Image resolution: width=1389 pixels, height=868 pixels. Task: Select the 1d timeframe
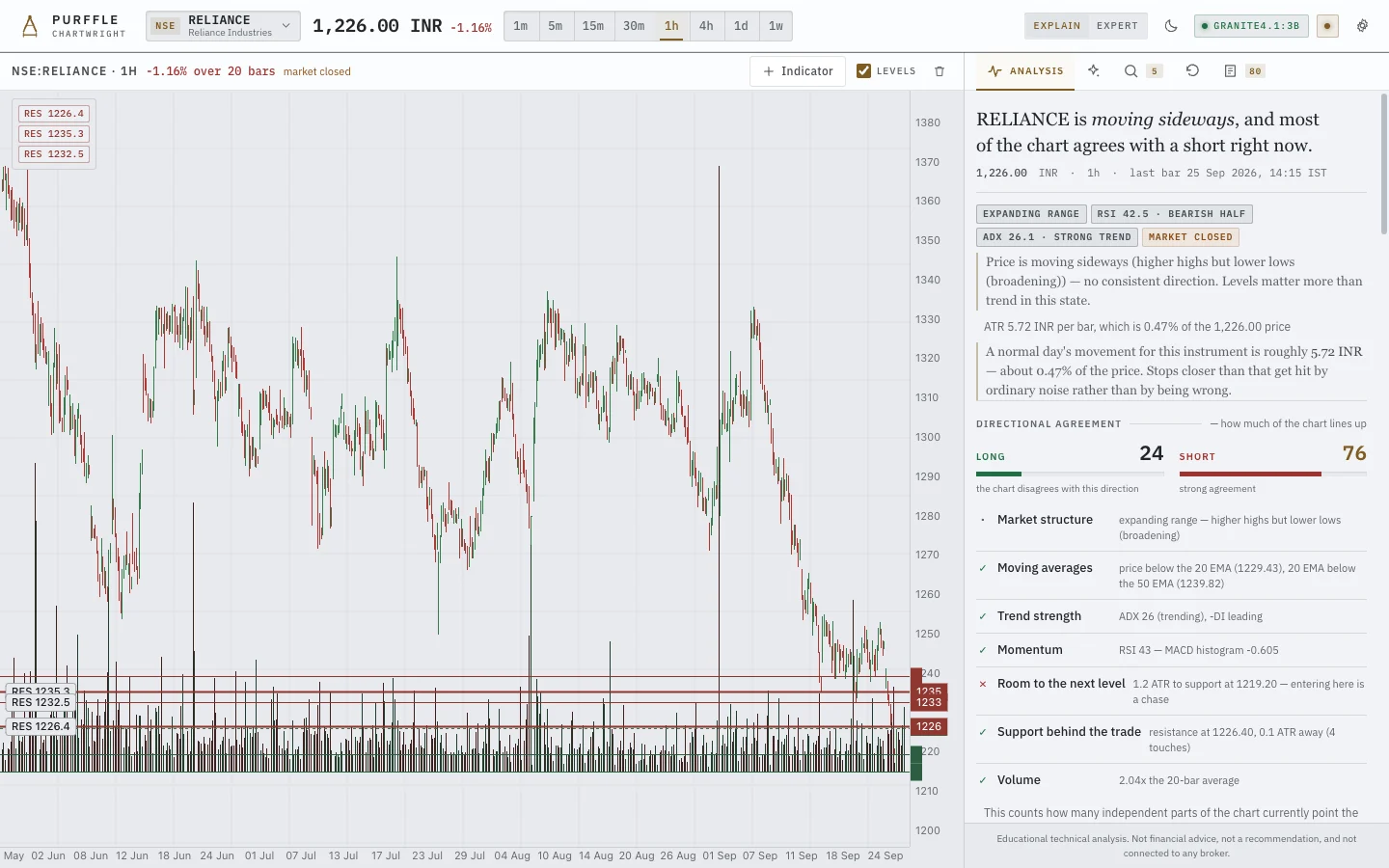741,26
